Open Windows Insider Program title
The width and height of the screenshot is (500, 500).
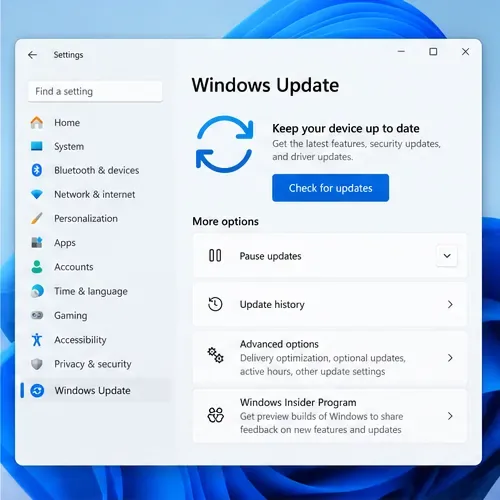point(298,402)
